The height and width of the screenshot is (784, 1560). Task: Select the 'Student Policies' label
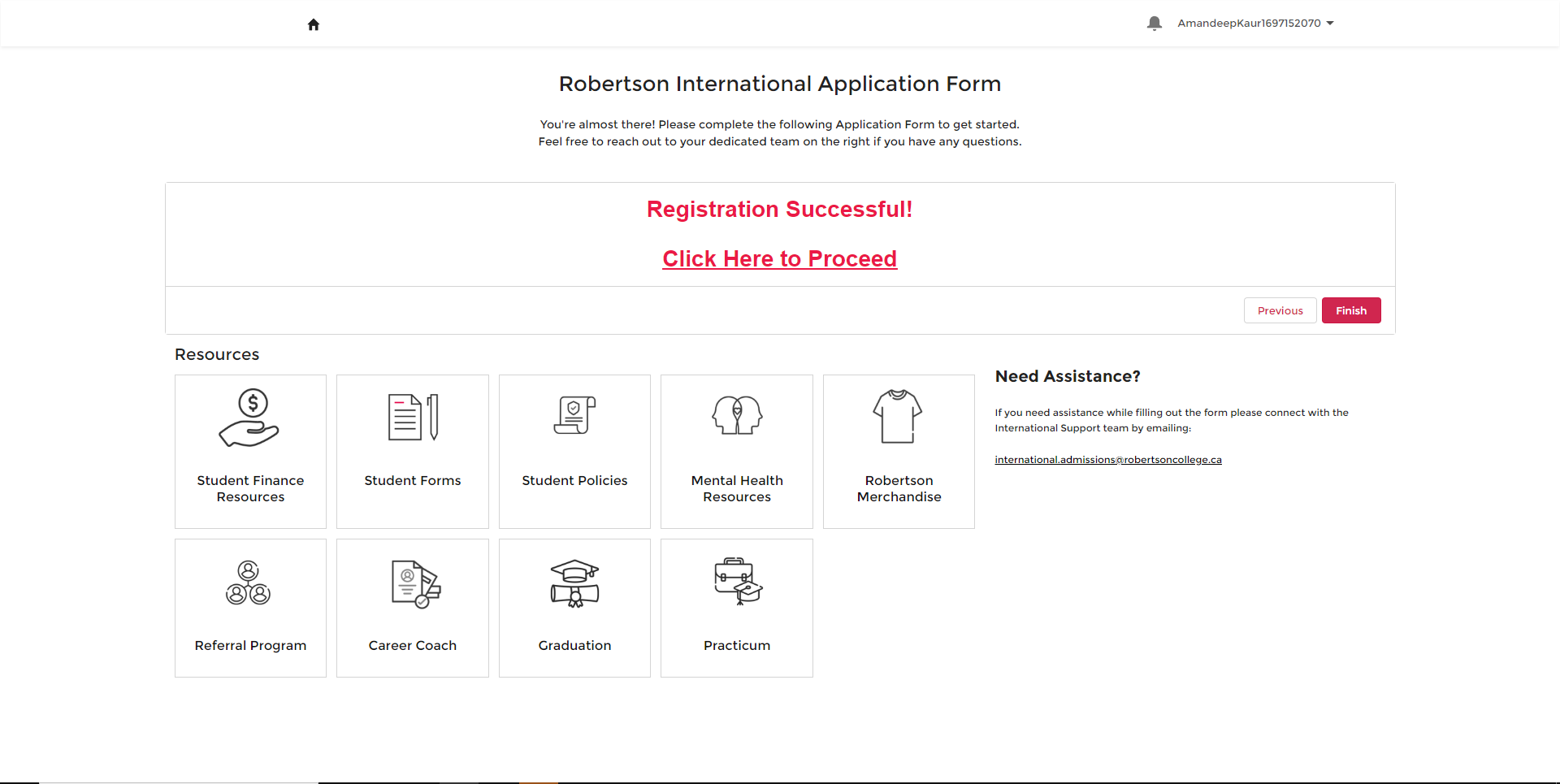[574, 480]
